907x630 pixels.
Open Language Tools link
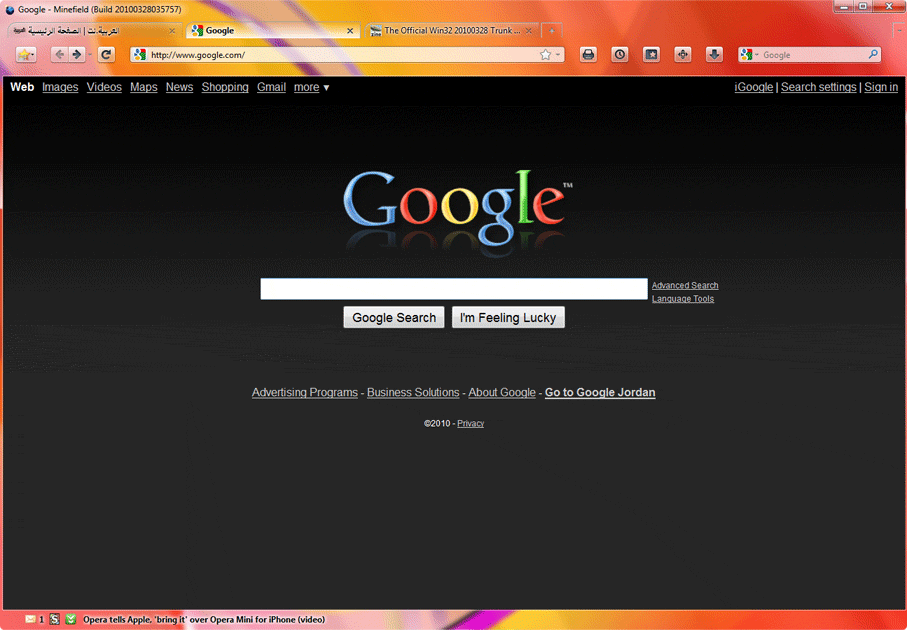[683, 299]
